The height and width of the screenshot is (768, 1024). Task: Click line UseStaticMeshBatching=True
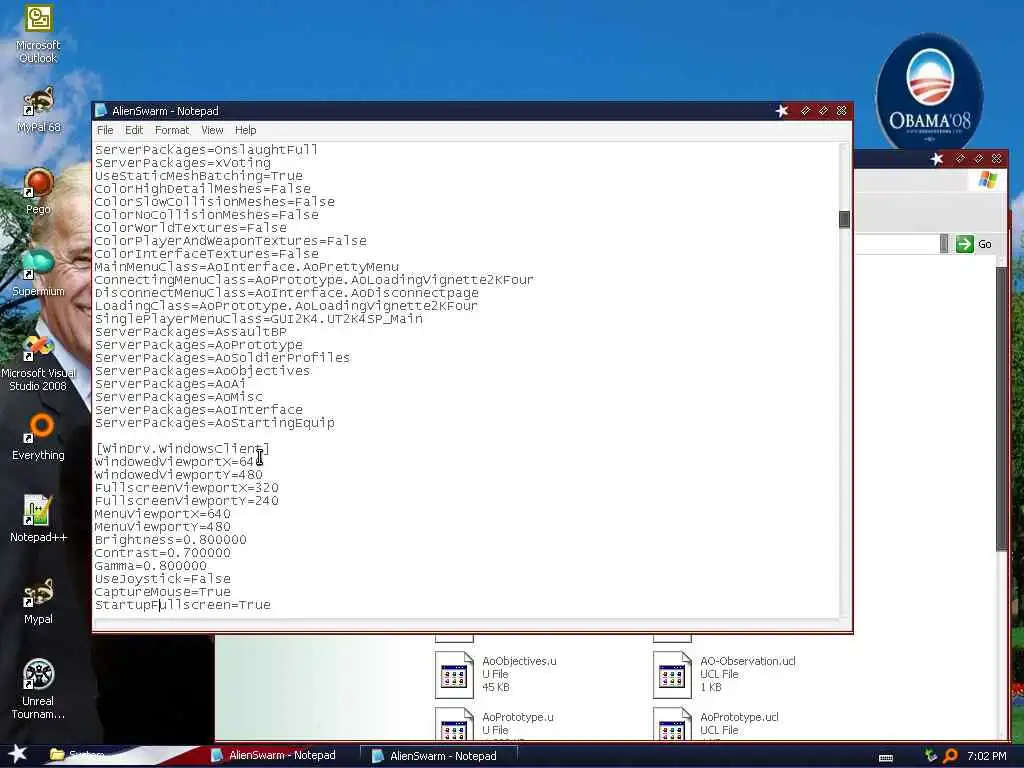point(199,176)
